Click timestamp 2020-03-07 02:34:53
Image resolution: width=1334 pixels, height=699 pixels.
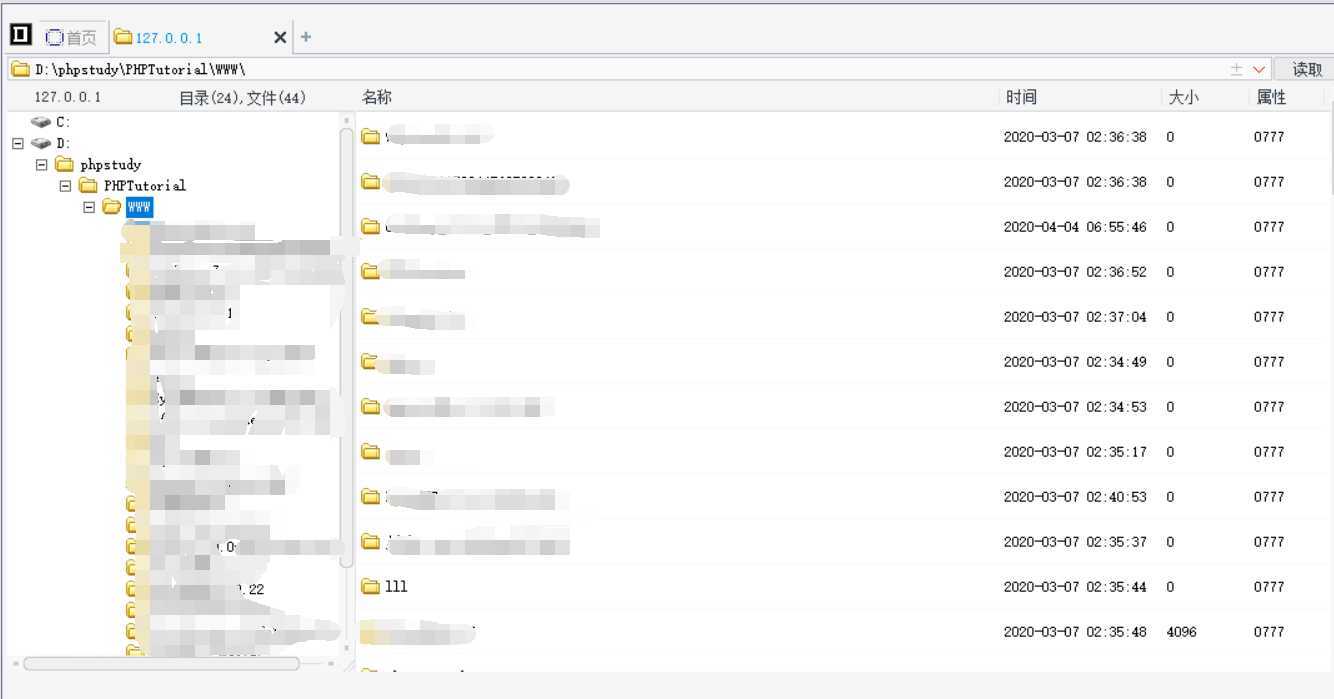[1075, 407]
